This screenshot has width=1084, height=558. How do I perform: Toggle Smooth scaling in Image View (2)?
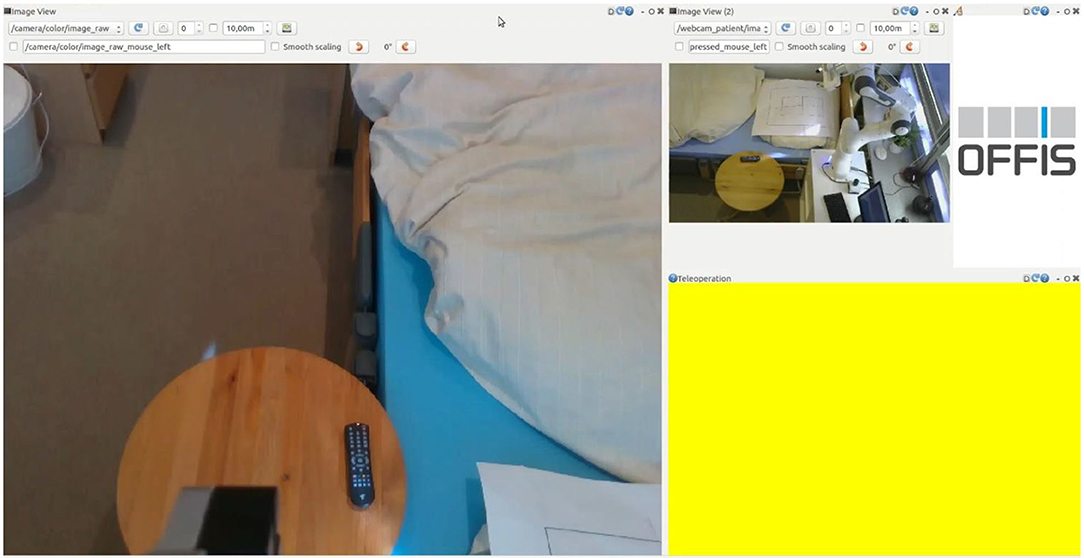coord(779,46)
